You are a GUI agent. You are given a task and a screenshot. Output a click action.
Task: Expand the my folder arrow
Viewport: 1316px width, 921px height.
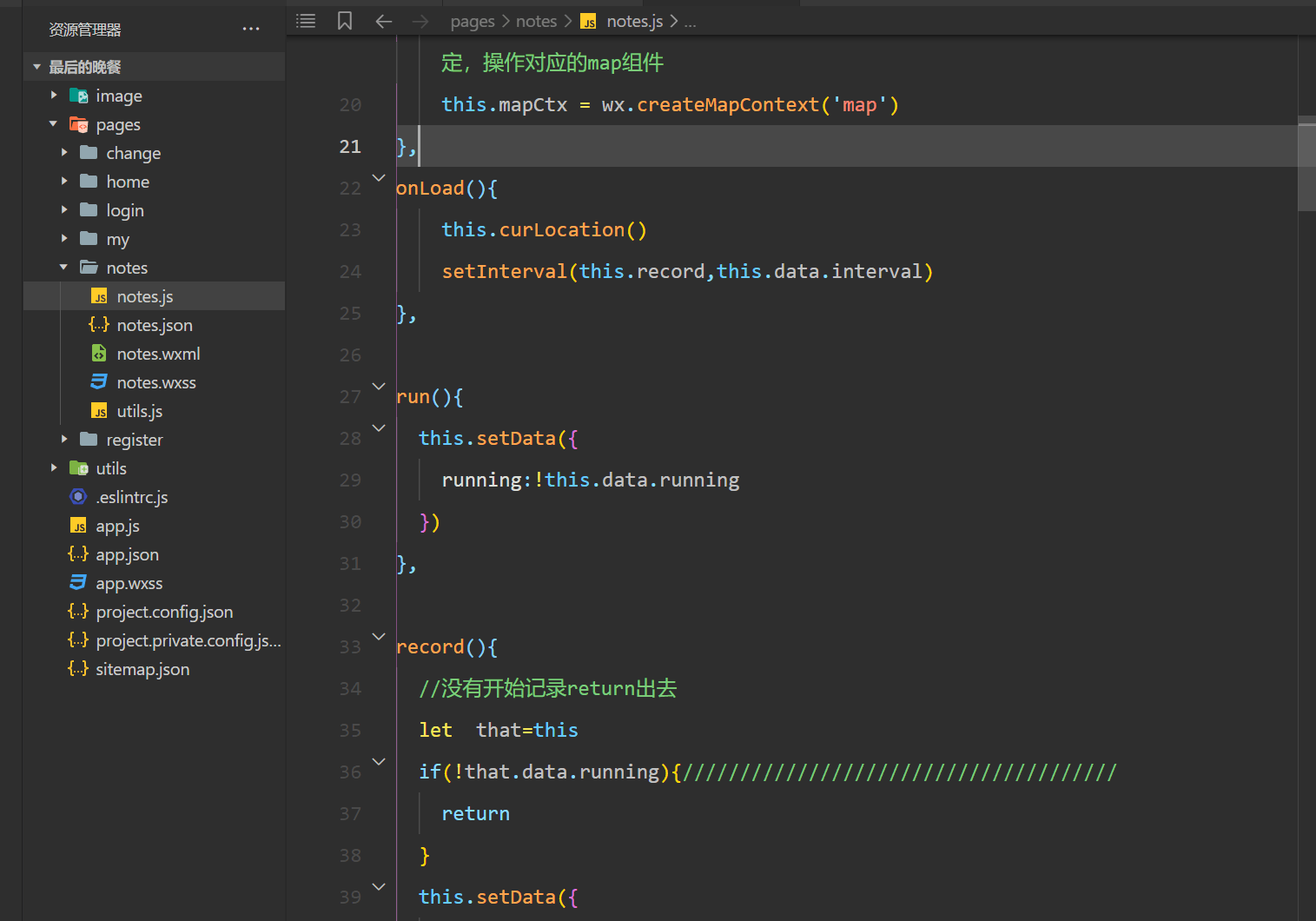(x=64, y=239)
